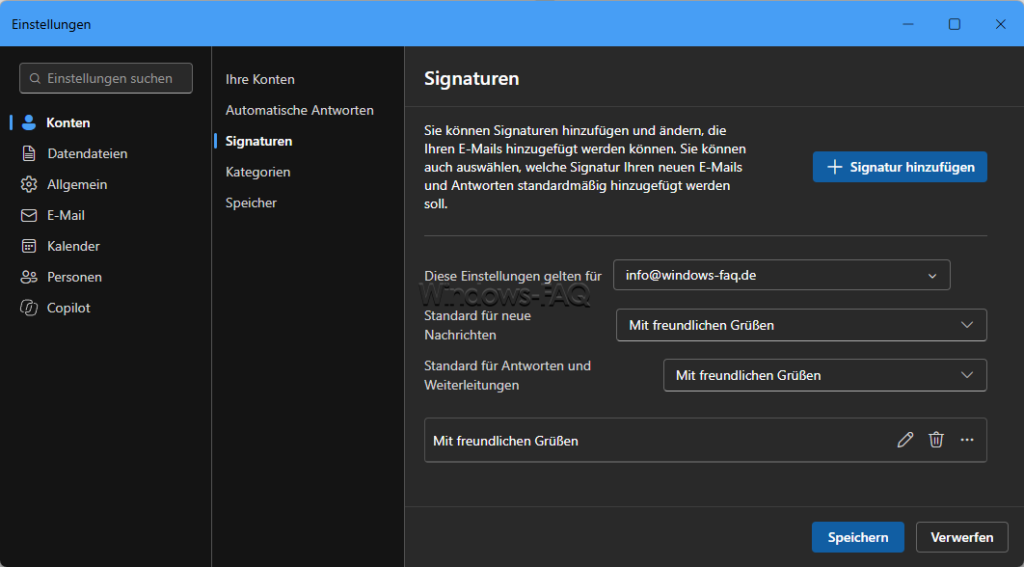Viewport: 1024px width, 567px height.
Task: Minimize the Einstellungen window
Action: pyautogui.click(x=908, y=24)
